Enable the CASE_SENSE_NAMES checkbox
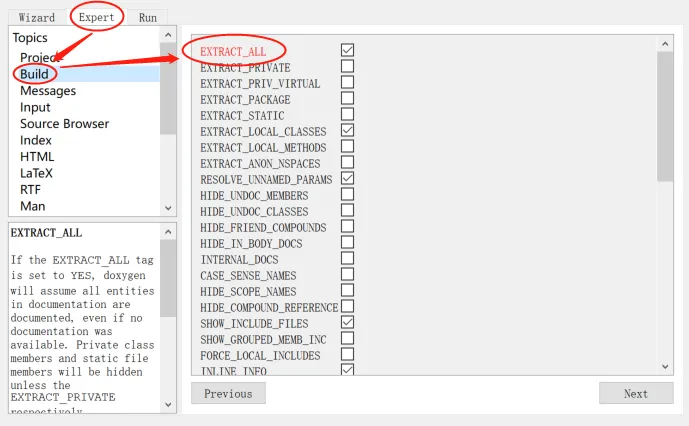689x426 pixels. 347,274
